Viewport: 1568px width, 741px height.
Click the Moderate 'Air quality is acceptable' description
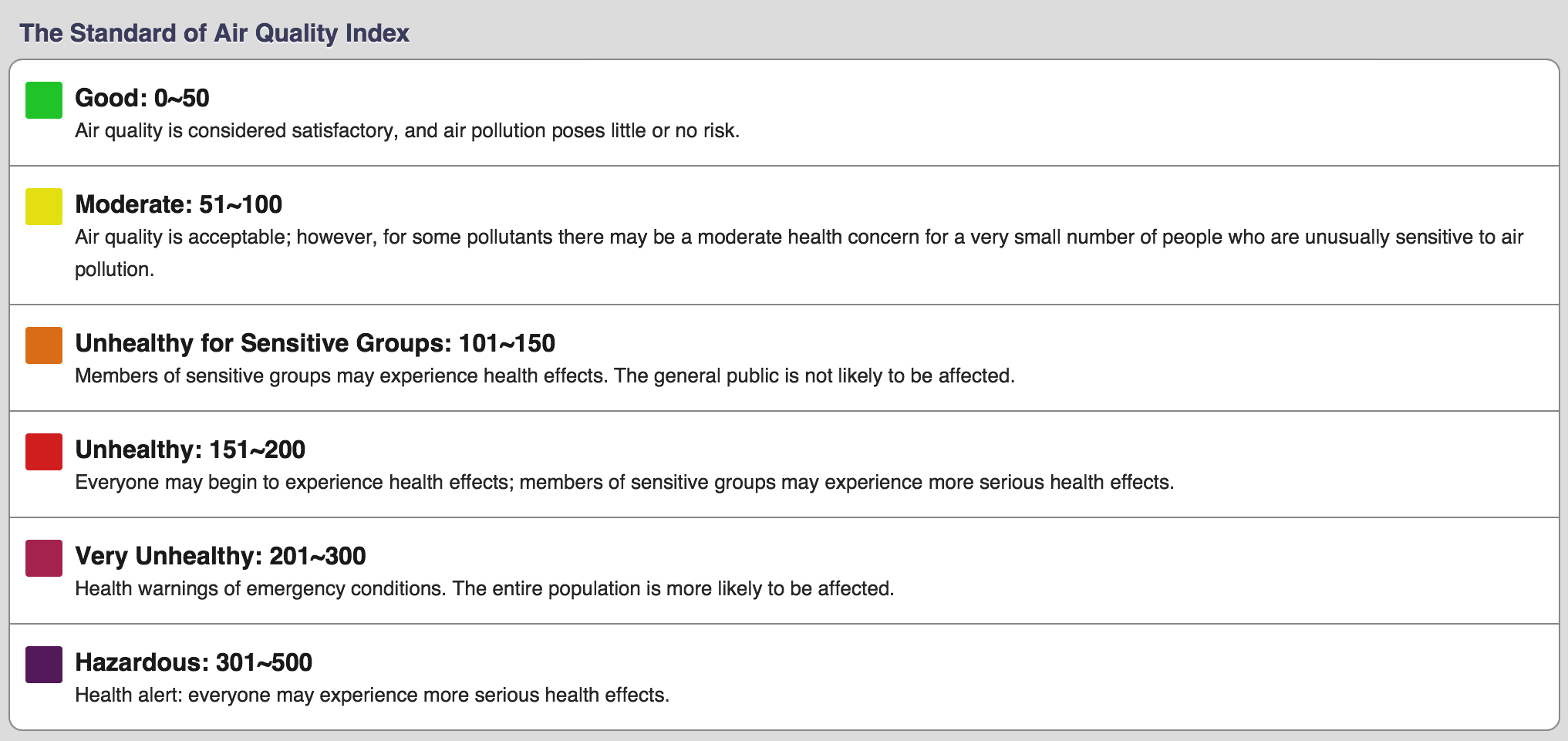(798, 237)
